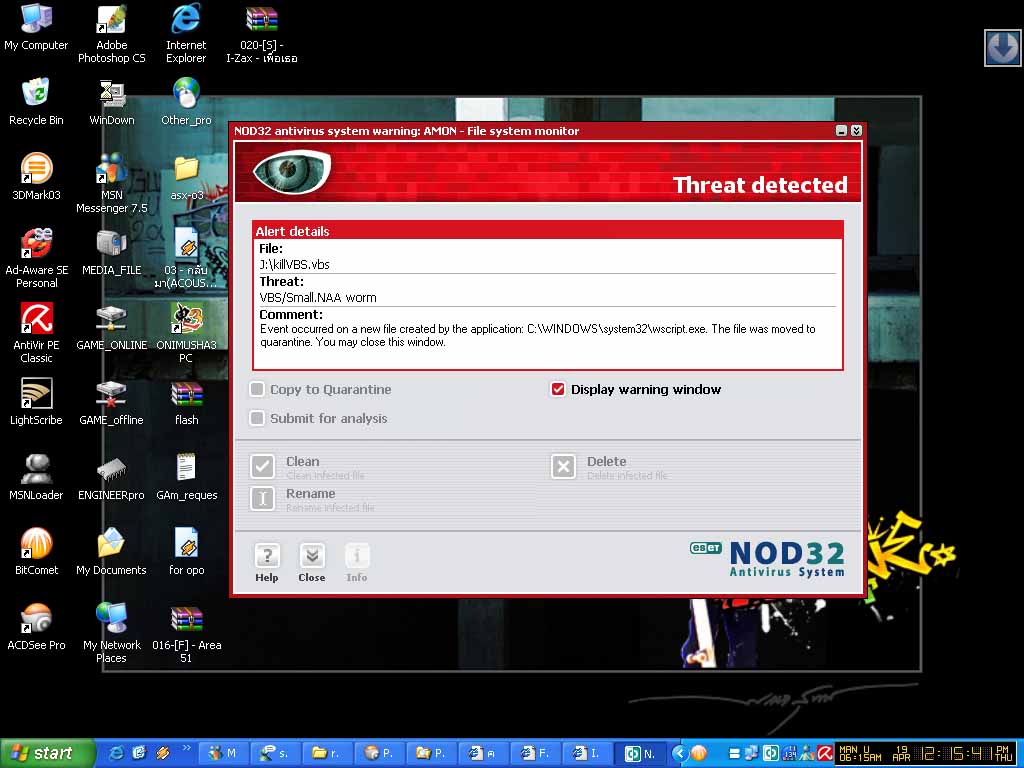Open the Recycle Bin
1024x768 pixels.
coord(36,102)
